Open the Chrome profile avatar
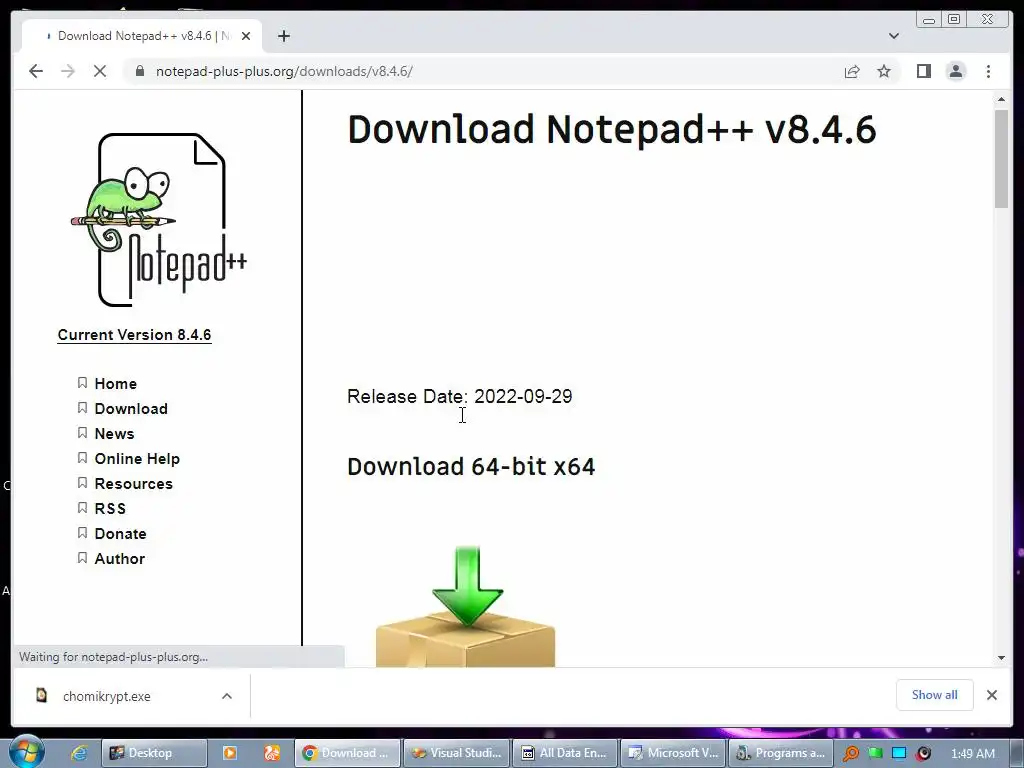 coord(955,71)
